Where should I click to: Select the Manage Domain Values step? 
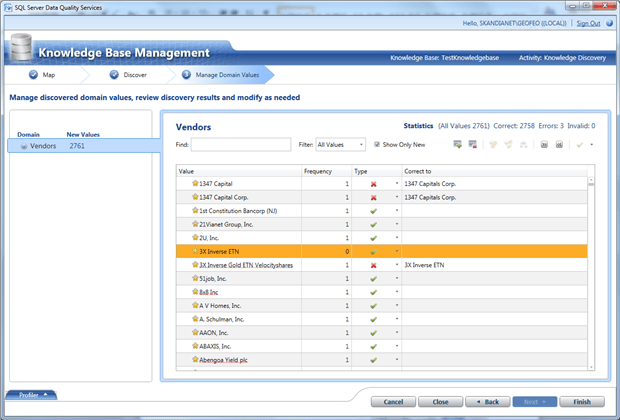[220, 75]
